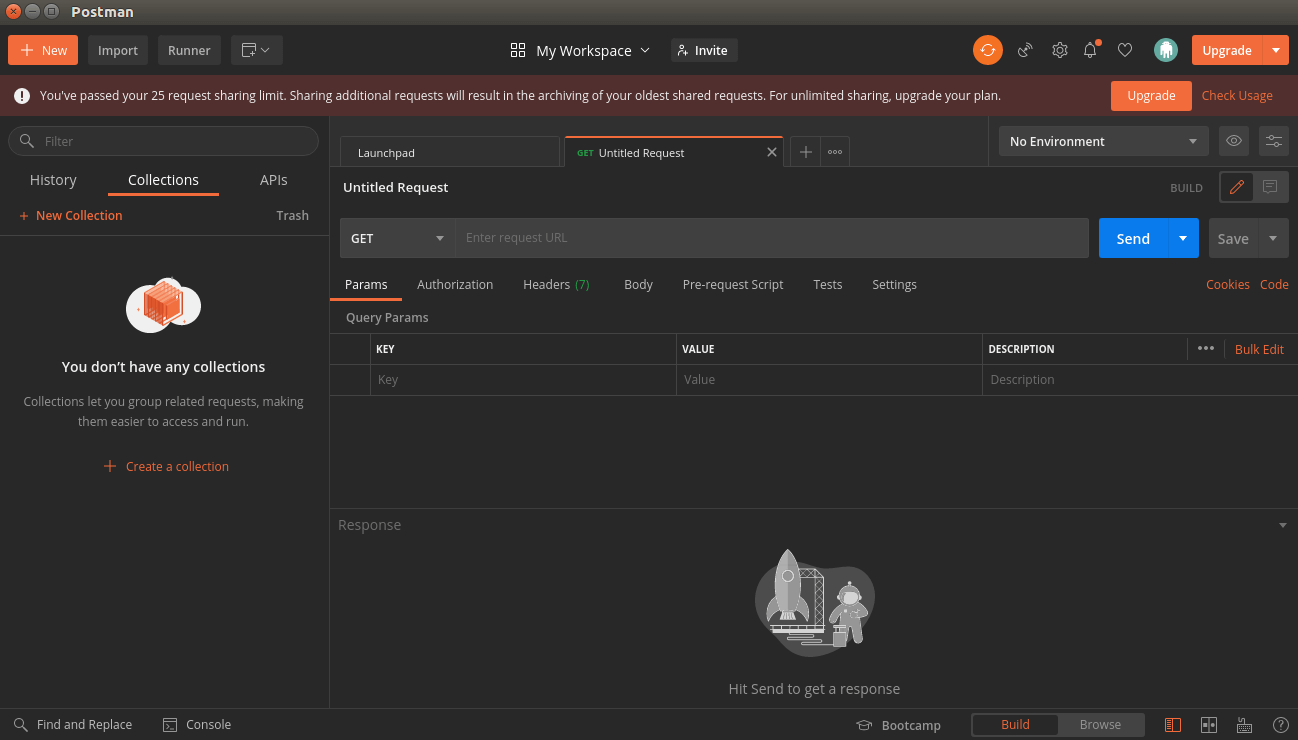Open settings gear in header

tap(1060, 50)
